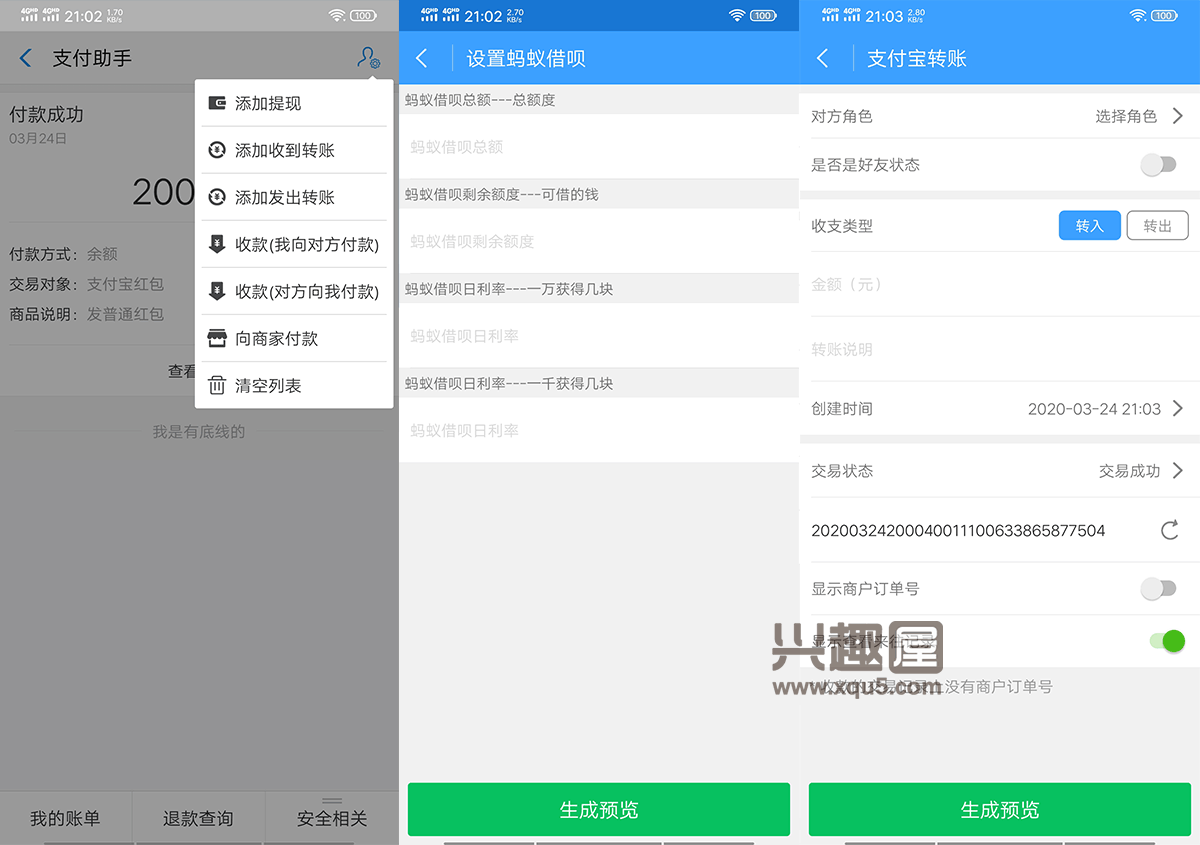Image resolution: width=1200 pixels, height=845 pixels.
Task: Go back from the 支付助手 screen
Action: coord(26,59)
